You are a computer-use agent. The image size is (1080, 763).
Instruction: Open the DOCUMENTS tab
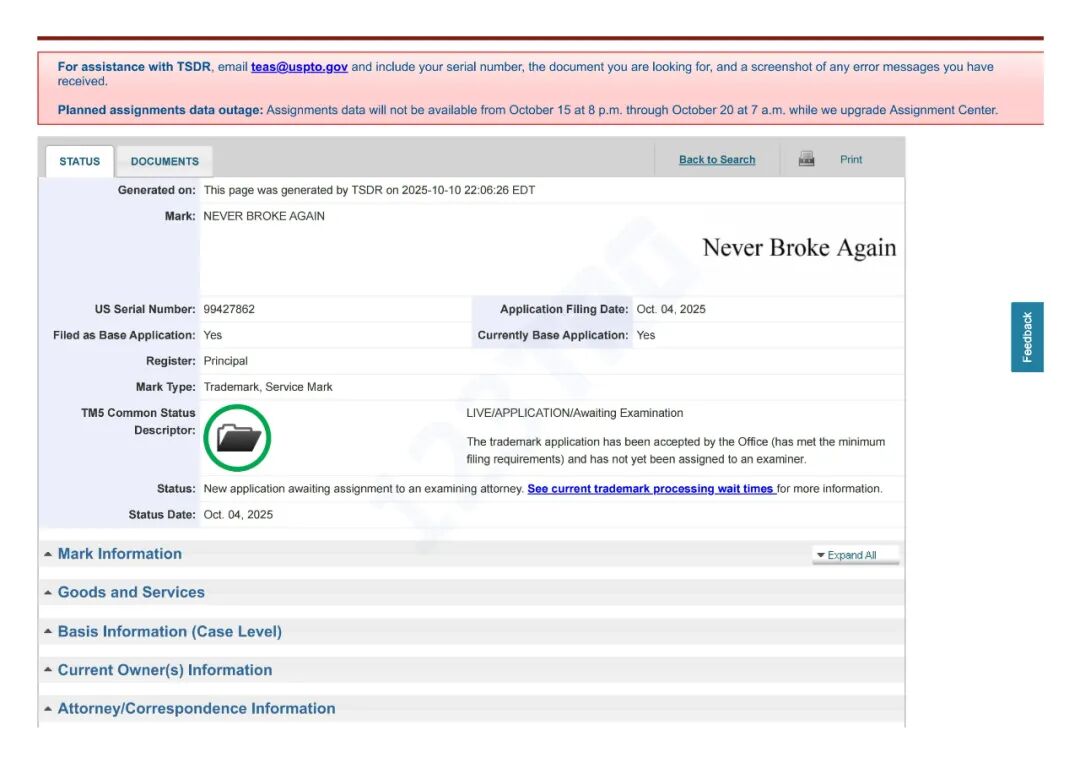click(x=164, y=161)
